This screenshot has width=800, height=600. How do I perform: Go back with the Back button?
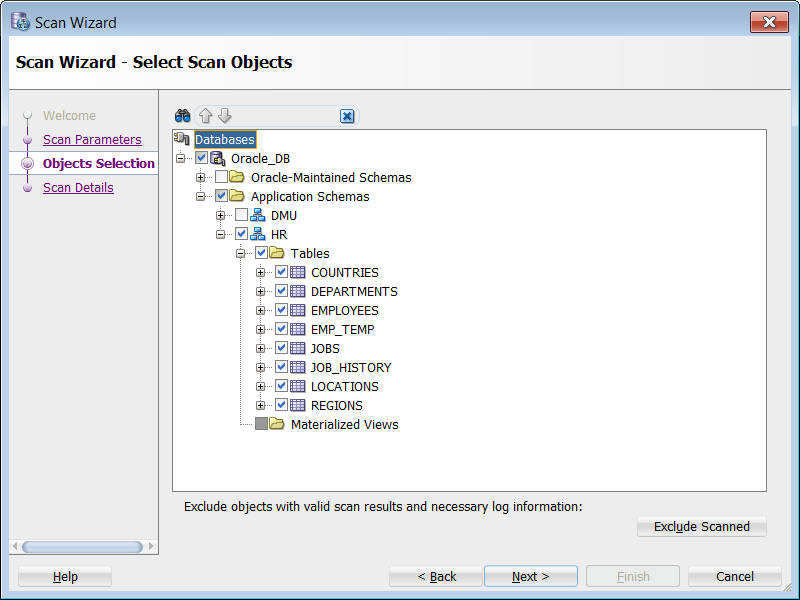click(x=436, y=576)
